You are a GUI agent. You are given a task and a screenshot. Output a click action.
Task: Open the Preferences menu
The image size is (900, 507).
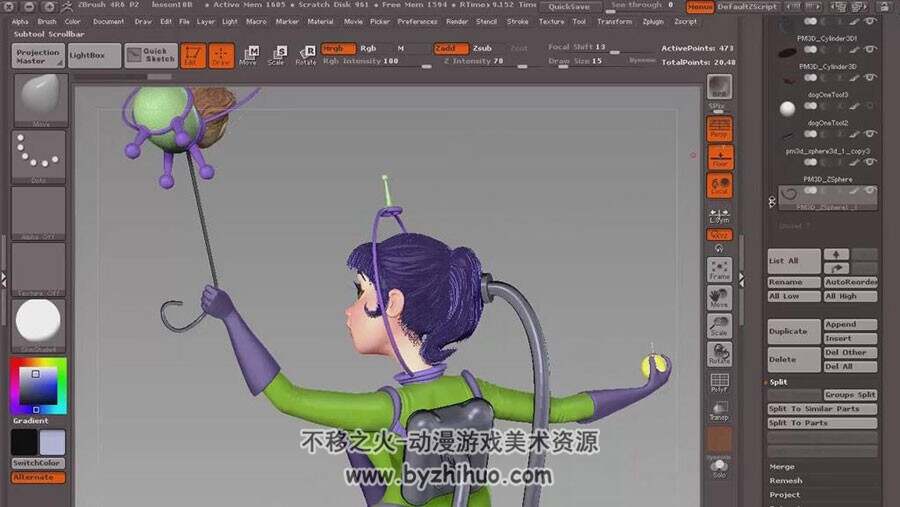(417, 22)
